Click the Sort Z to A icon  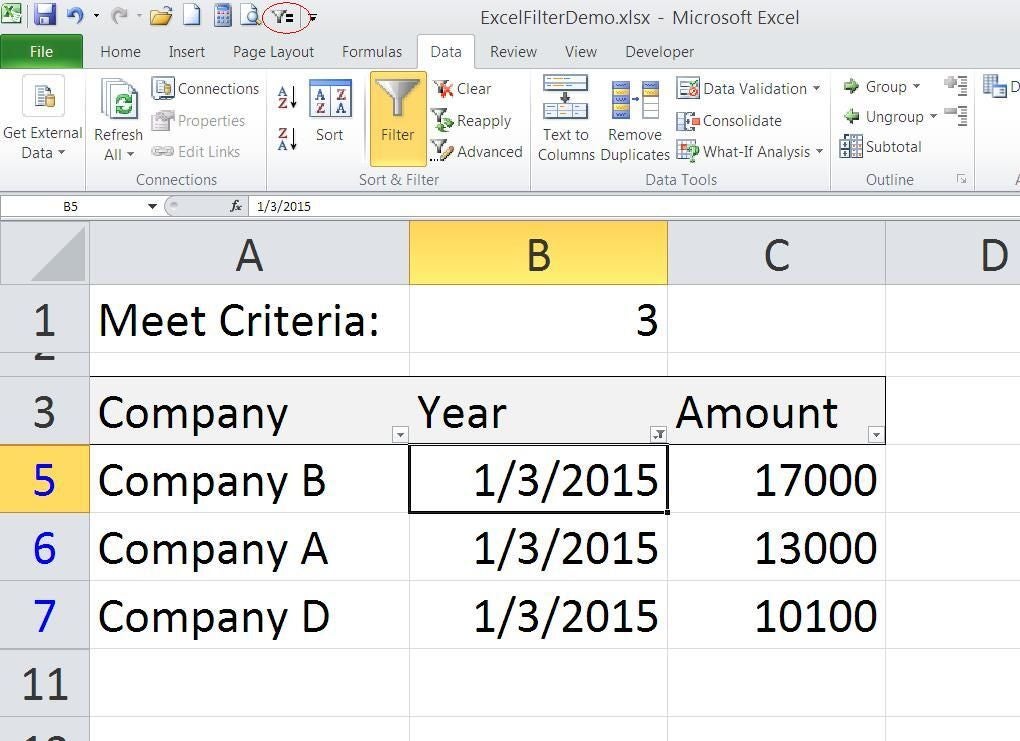coord(287,138)
